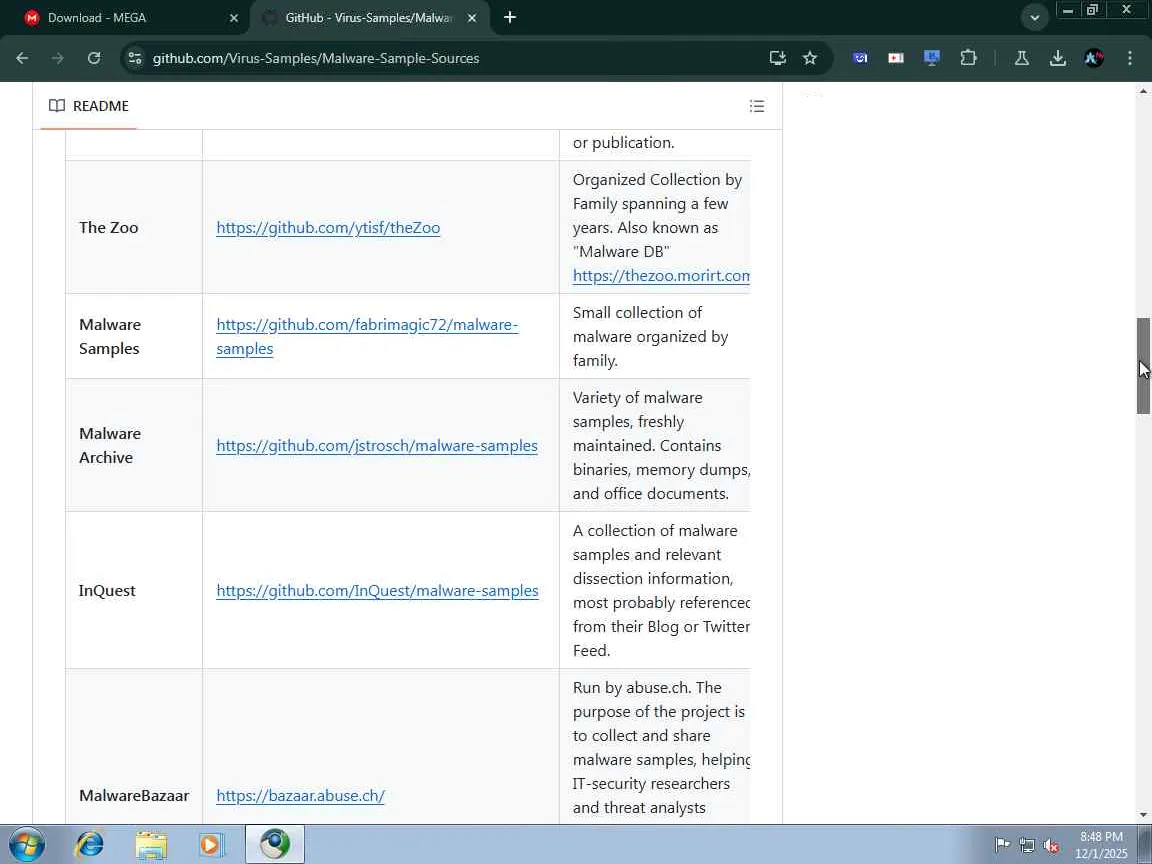Open the fabrimagic72/malware-samples link
Image resolution: width=1152 pixels, height=864 pixels.
pos(367,336)
